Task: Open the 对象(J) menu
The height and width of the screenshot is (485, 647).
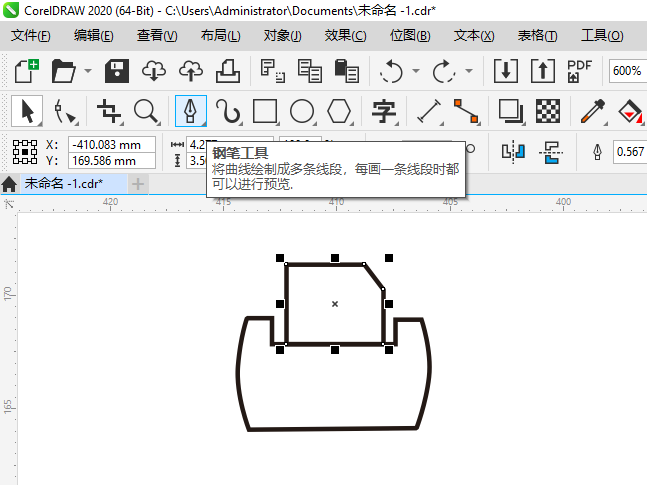Action: click(x=283, y=36)
